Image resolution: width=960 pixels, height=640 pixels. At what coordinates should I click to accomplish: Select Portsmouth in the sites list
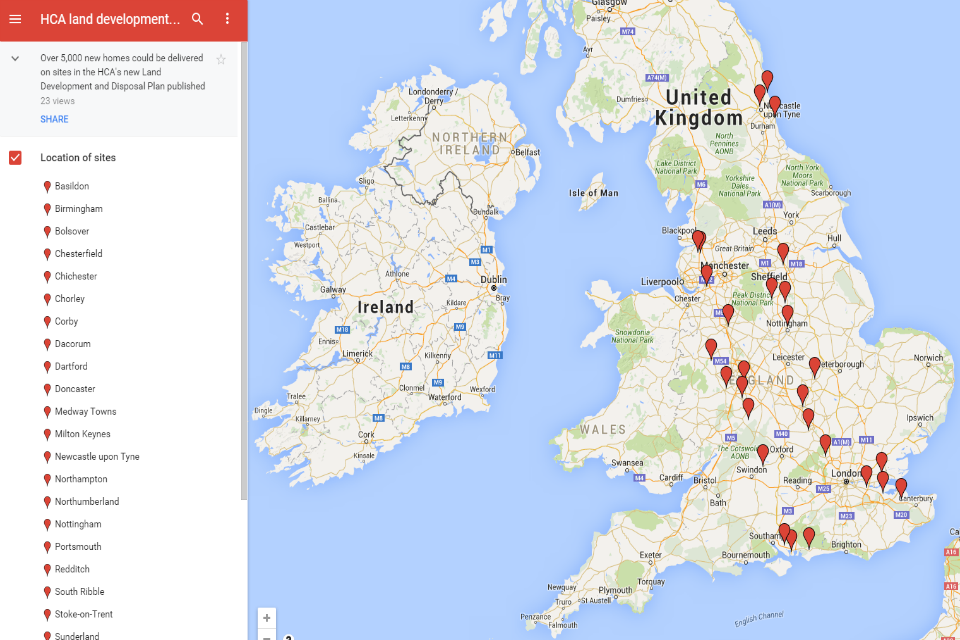coord(78,547)
